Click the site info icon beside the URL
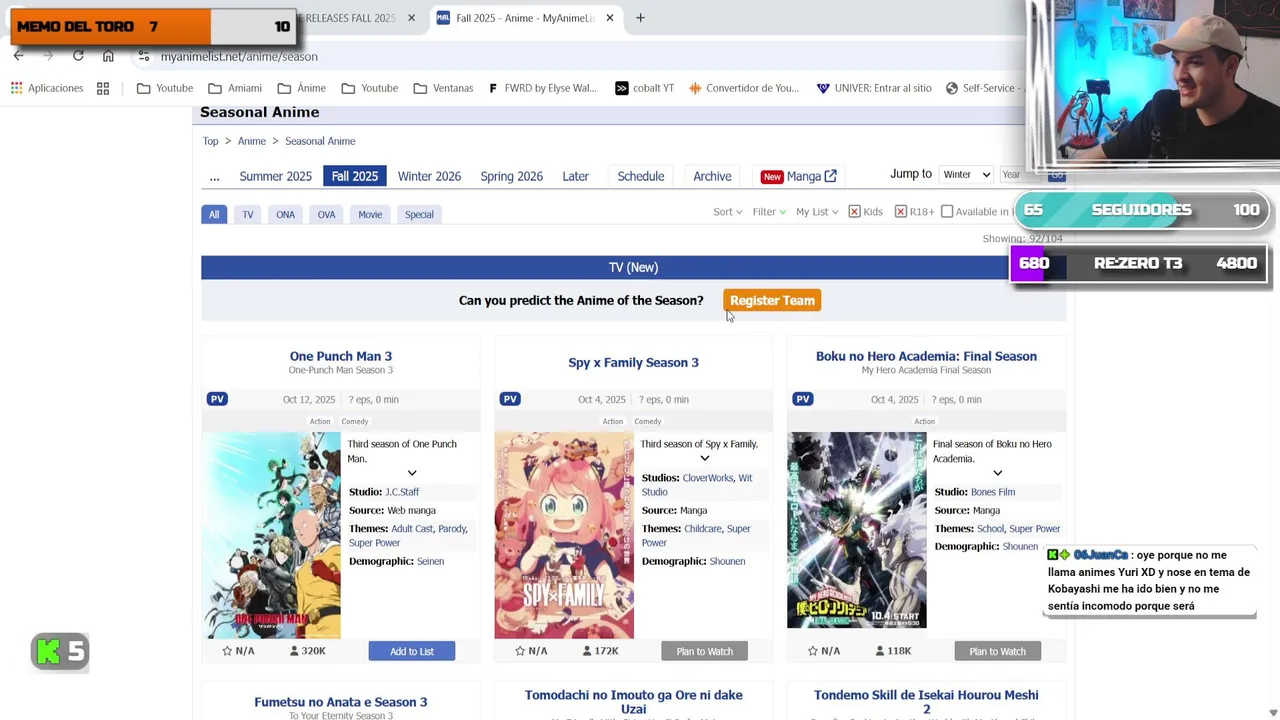 pos(144,56)
